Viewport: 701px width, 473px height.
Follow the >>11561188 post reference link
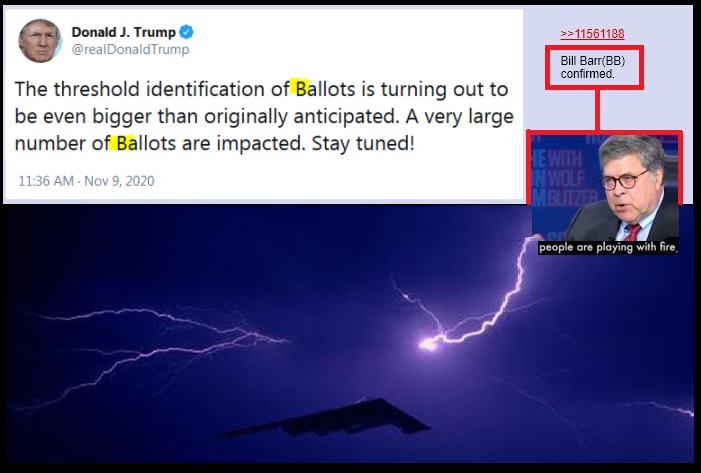[592, 34]
